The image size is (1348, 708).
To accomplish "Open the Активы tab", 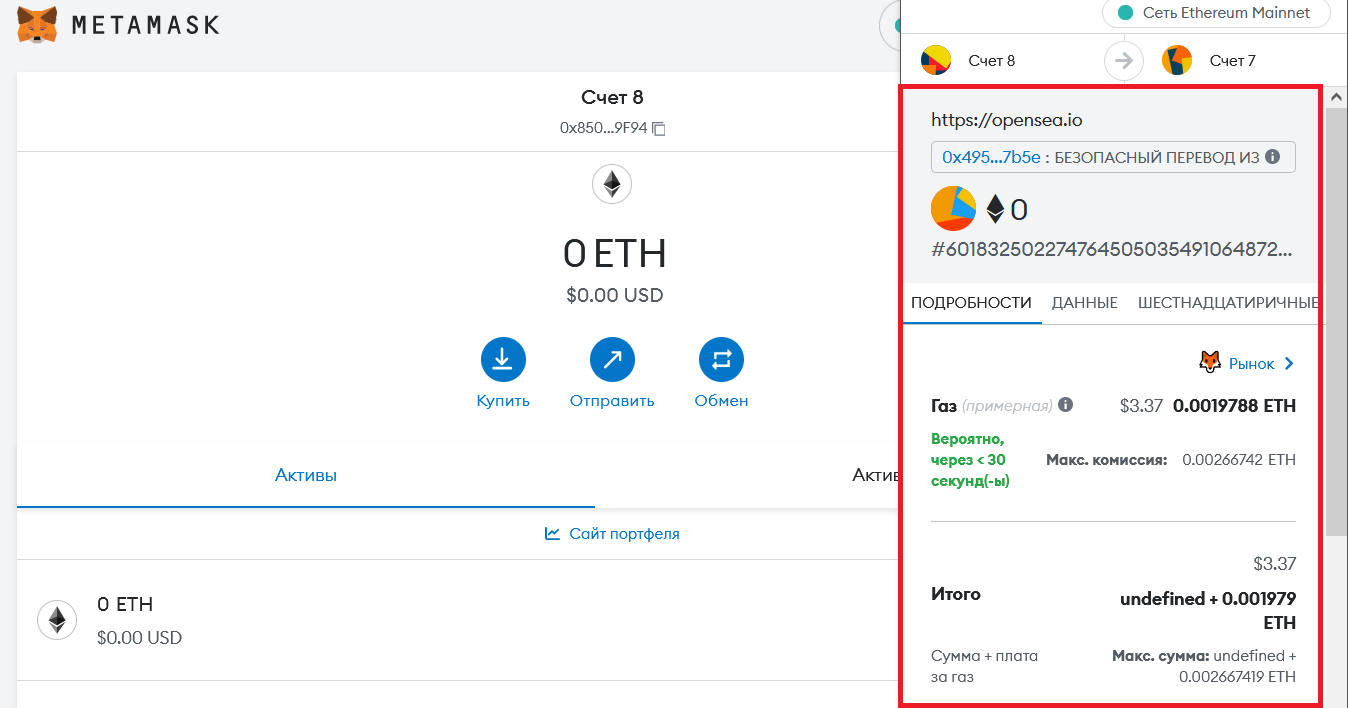I will pyautogui.click(x=306, y=476).
